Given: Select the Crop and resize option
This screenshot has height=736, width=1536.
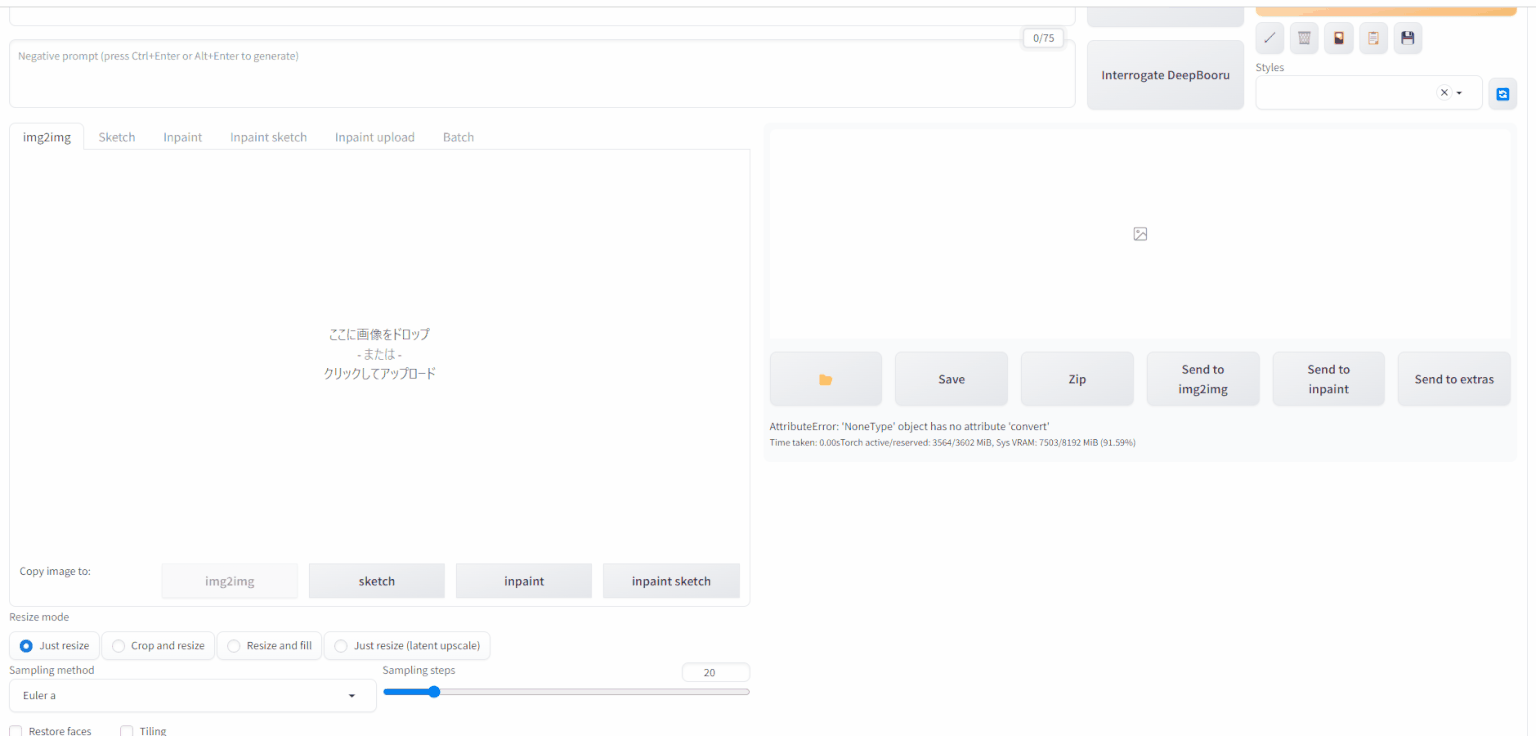Looking at the screenshot, I should [x=158, y=646].
